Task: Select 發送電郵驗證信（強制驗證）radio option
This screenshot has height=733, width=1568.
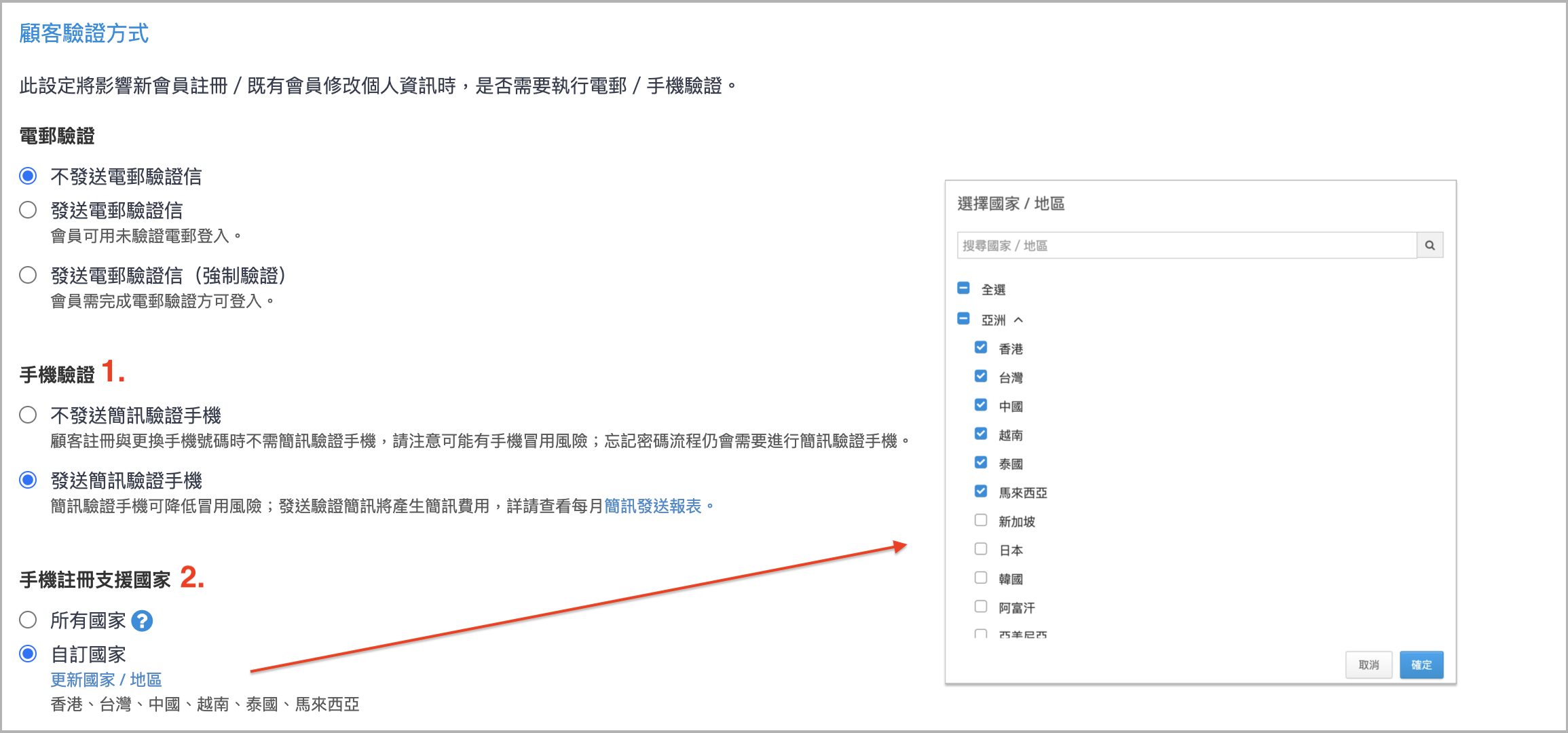Action: point(28,276)
